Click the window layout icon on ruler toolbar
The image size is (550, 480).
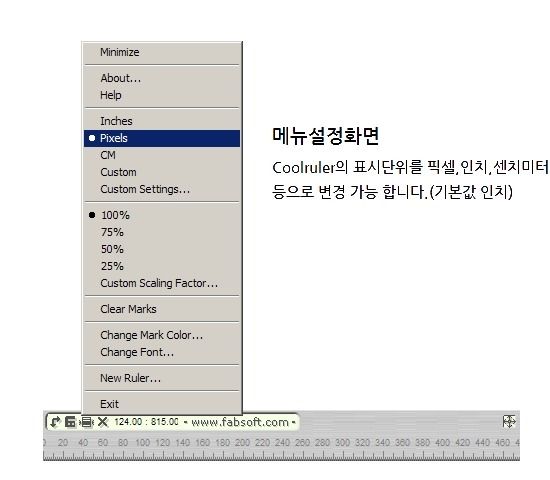tap(70, 421)
